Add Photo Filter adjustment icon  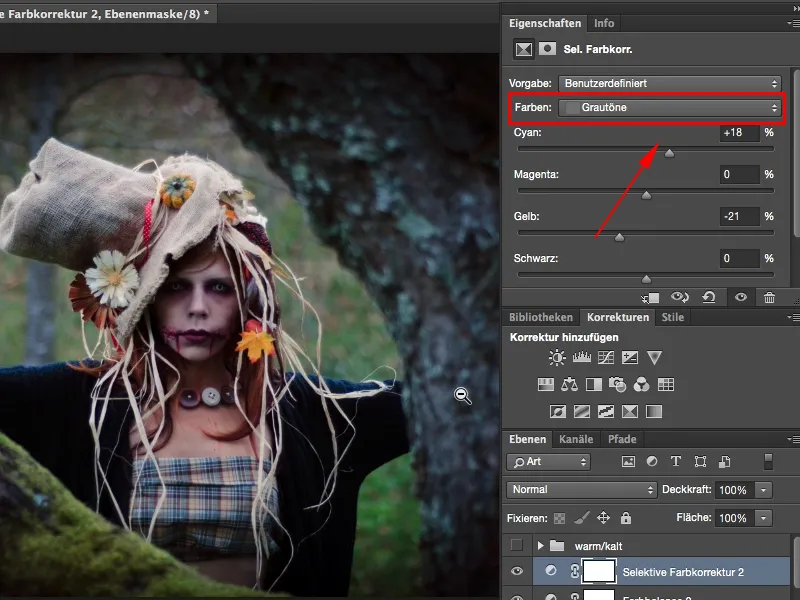click(617, 385)
